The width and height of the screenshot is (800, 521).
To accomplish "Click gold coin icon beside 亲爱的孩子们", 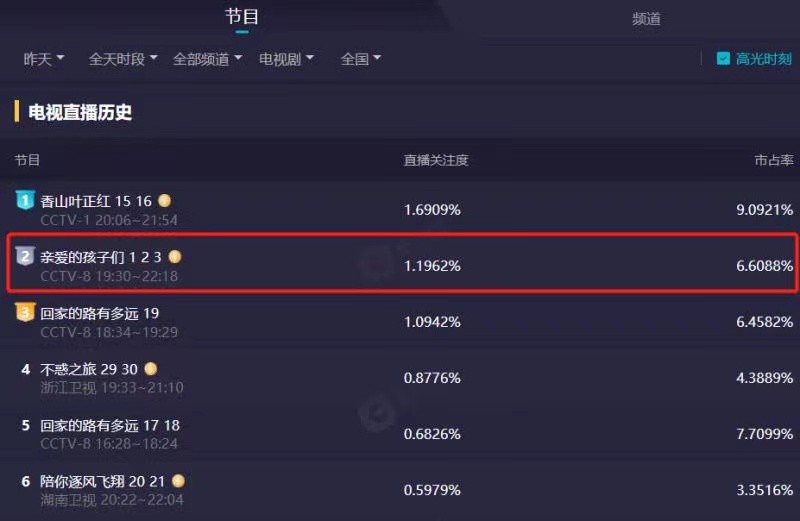I will 175,257.
